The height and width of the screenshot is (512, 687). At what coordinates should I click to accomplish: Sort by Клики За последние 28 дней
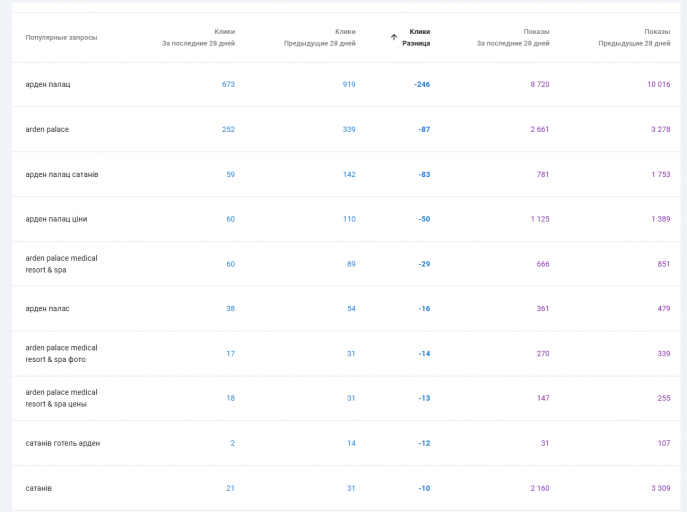tap(198, 37)
